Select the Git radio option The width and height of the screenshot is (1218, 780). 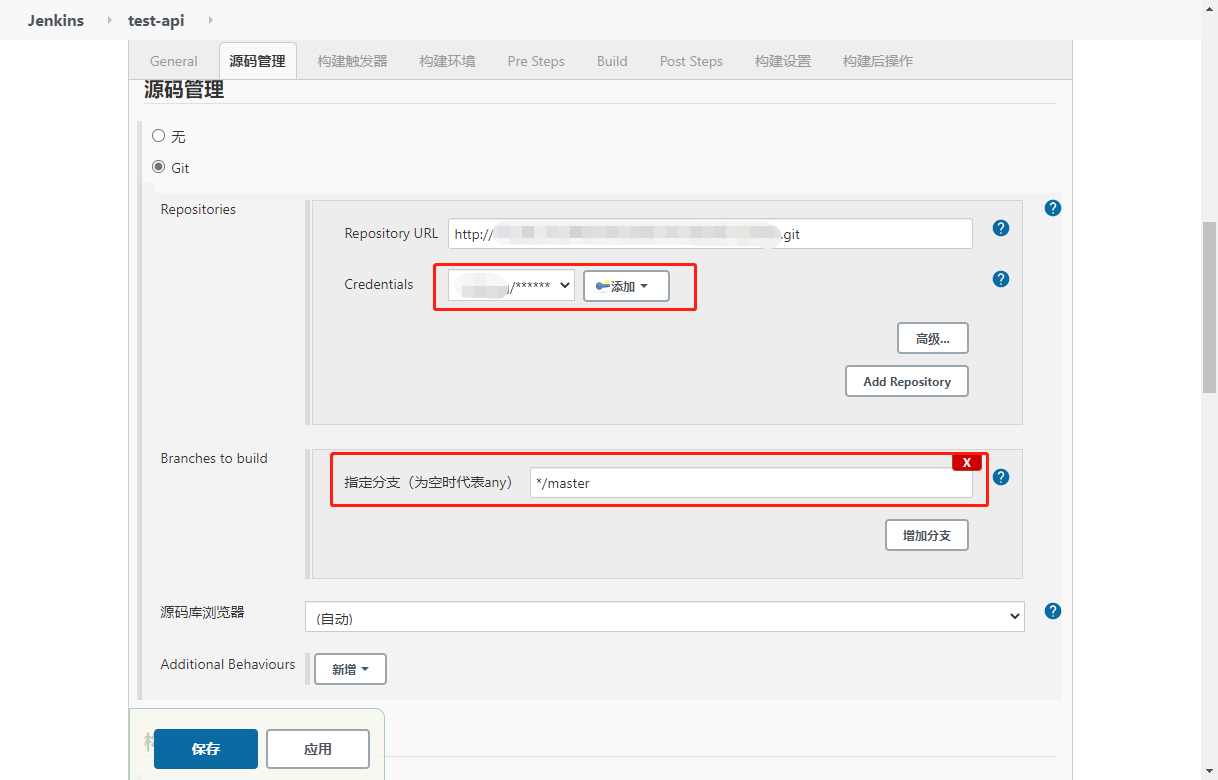click(158, 167)
